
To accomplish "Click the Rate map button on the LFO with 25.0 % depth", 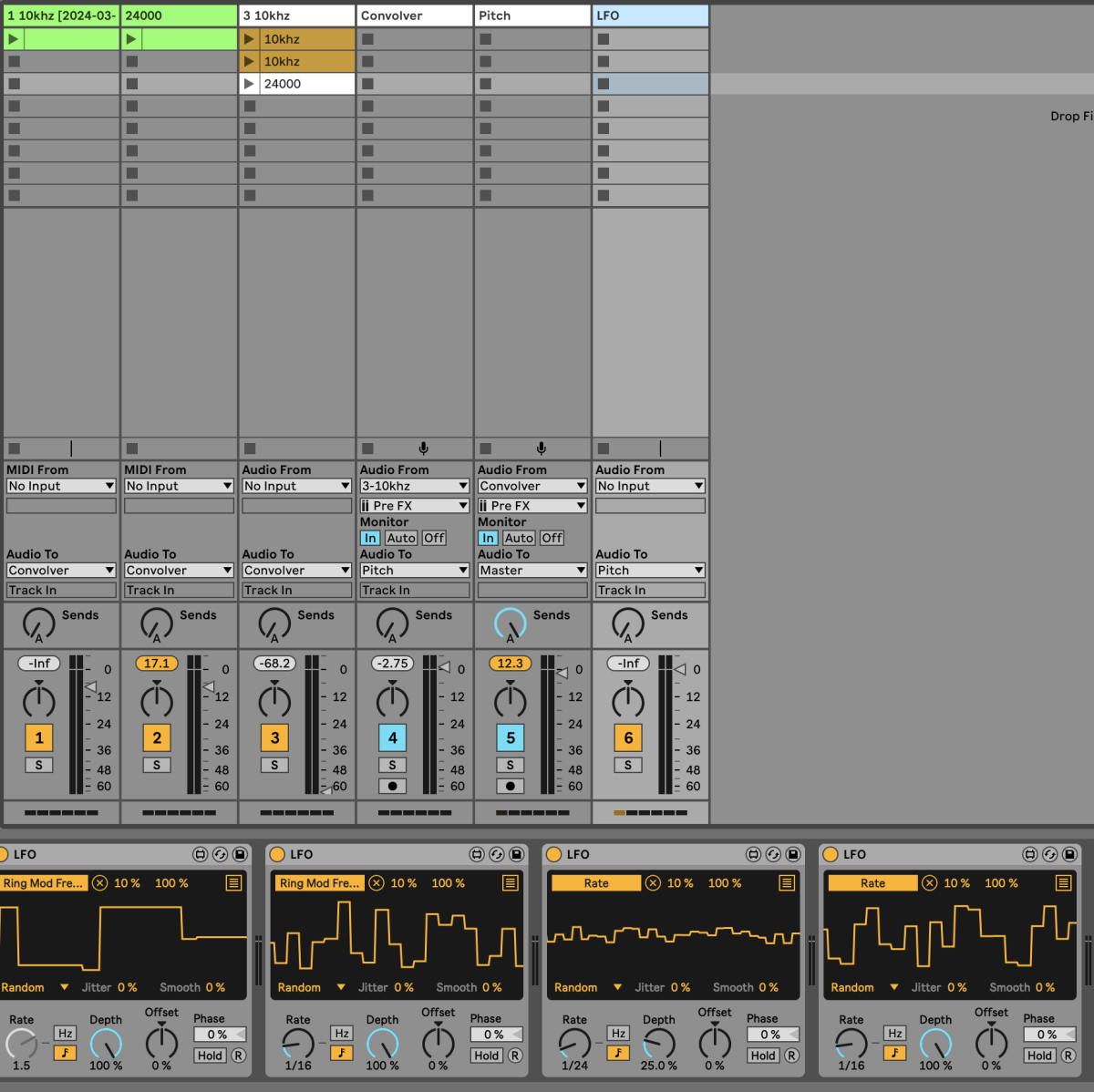I will click(x=596, y=882).
